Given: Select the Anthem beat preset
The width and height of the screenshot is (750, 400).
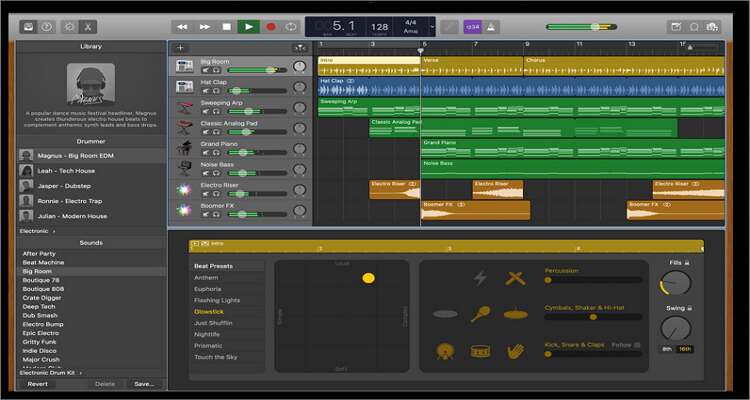Looking at the screenshot, I should tap(206, 278).
